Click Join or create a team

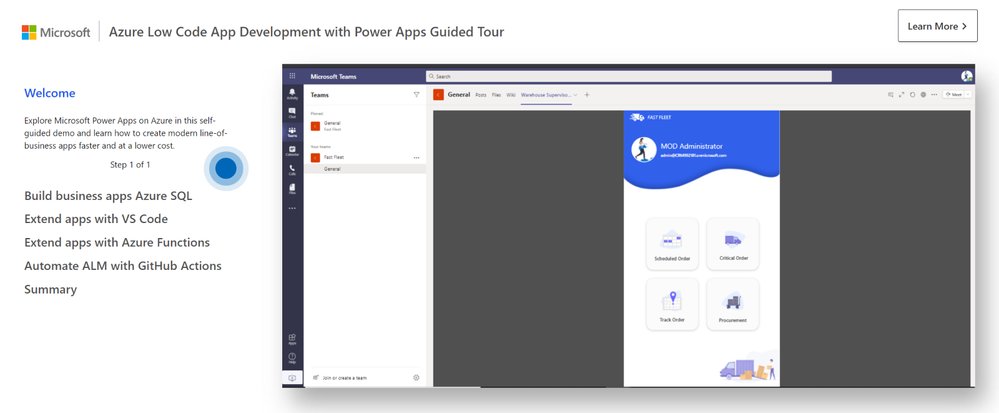pos(340,378)
